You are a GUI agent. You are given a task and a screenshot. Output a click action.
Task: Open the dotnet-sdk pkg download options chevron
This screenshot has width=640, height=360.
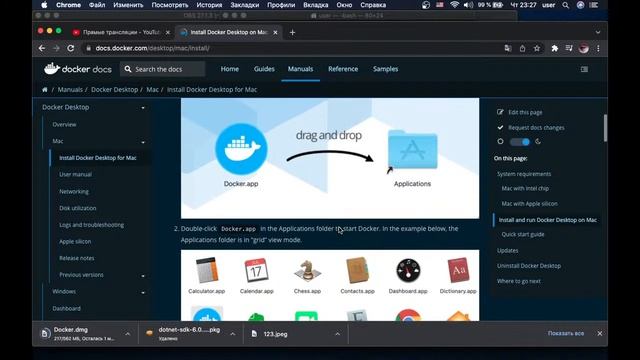coord(232,334)
